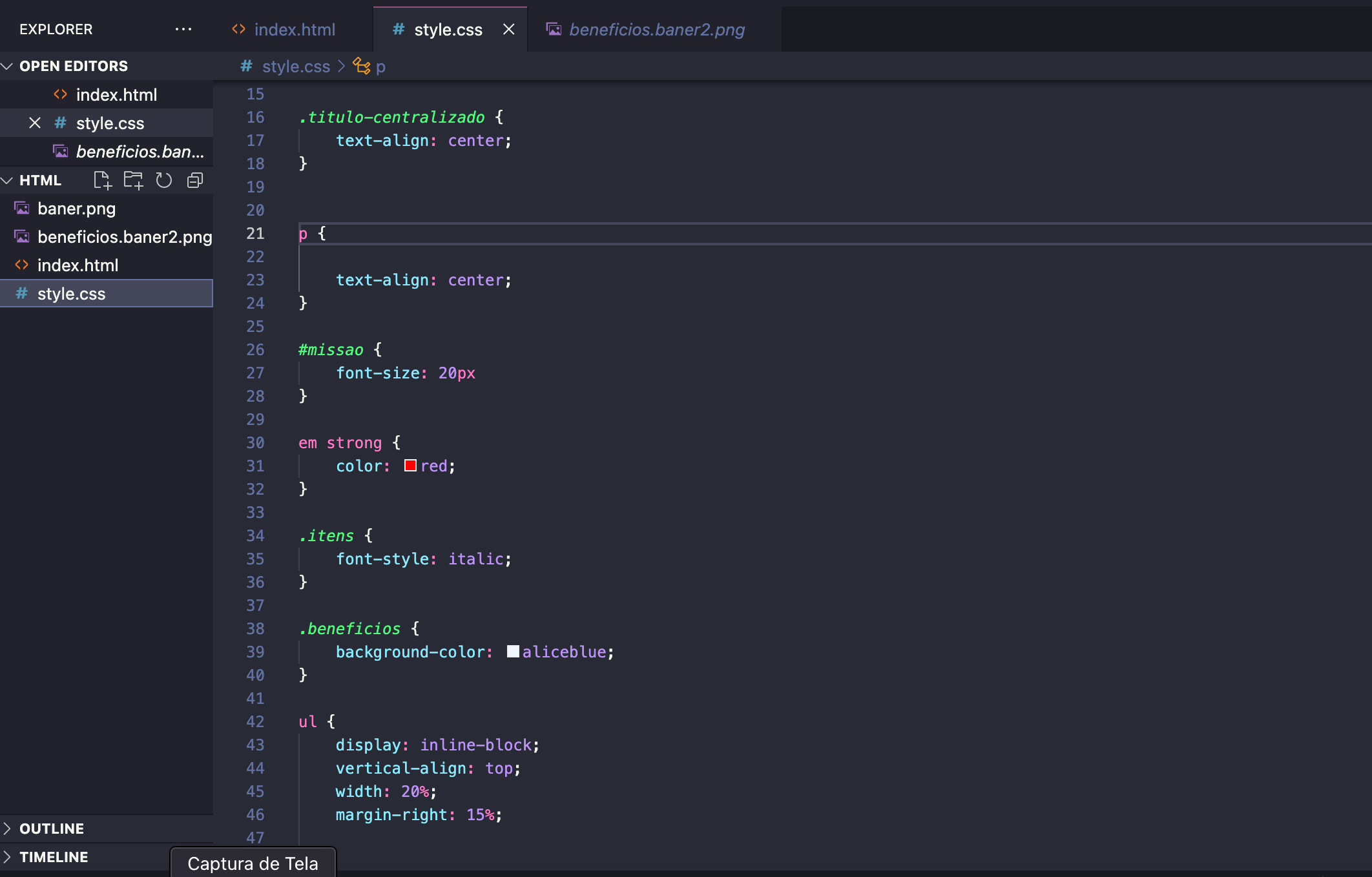The width and height of the screenshot is (1372, 877).
Task: Click the 'ul' selector on line 42
Action: (307, 721)
